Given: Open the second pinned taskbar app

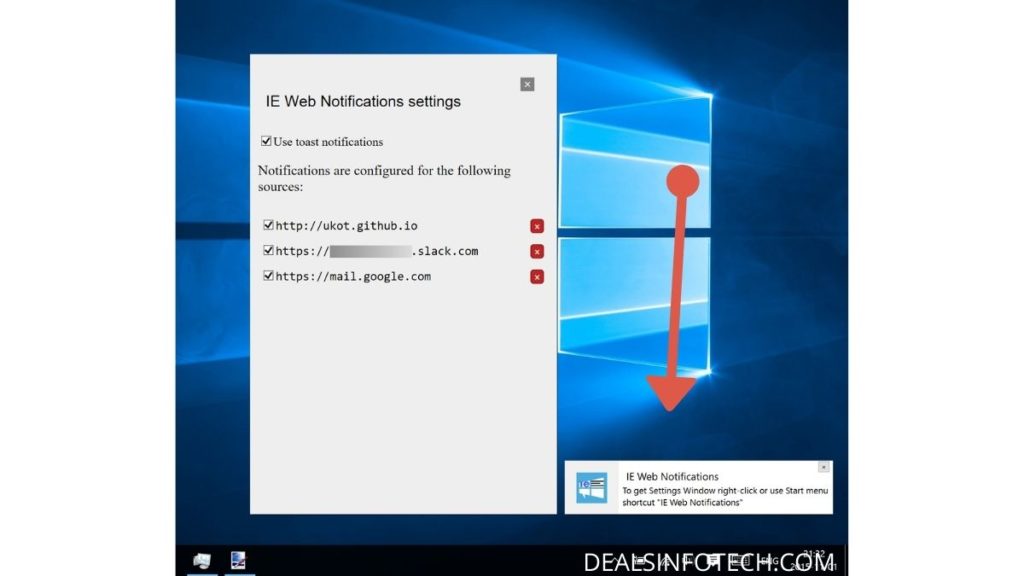Looking at the screenshot, I should 238,560.
